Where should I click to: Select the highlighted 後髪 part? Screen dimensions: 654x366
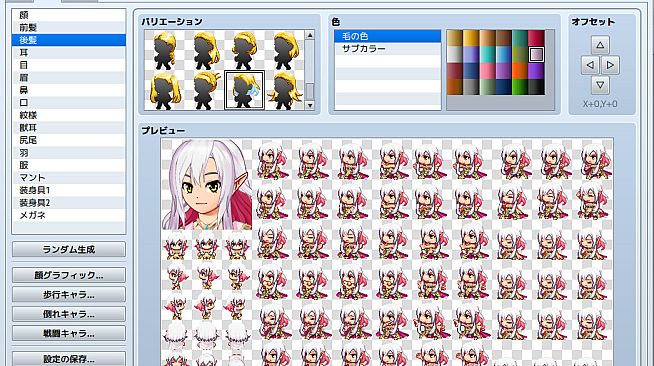tap(69, 40)
